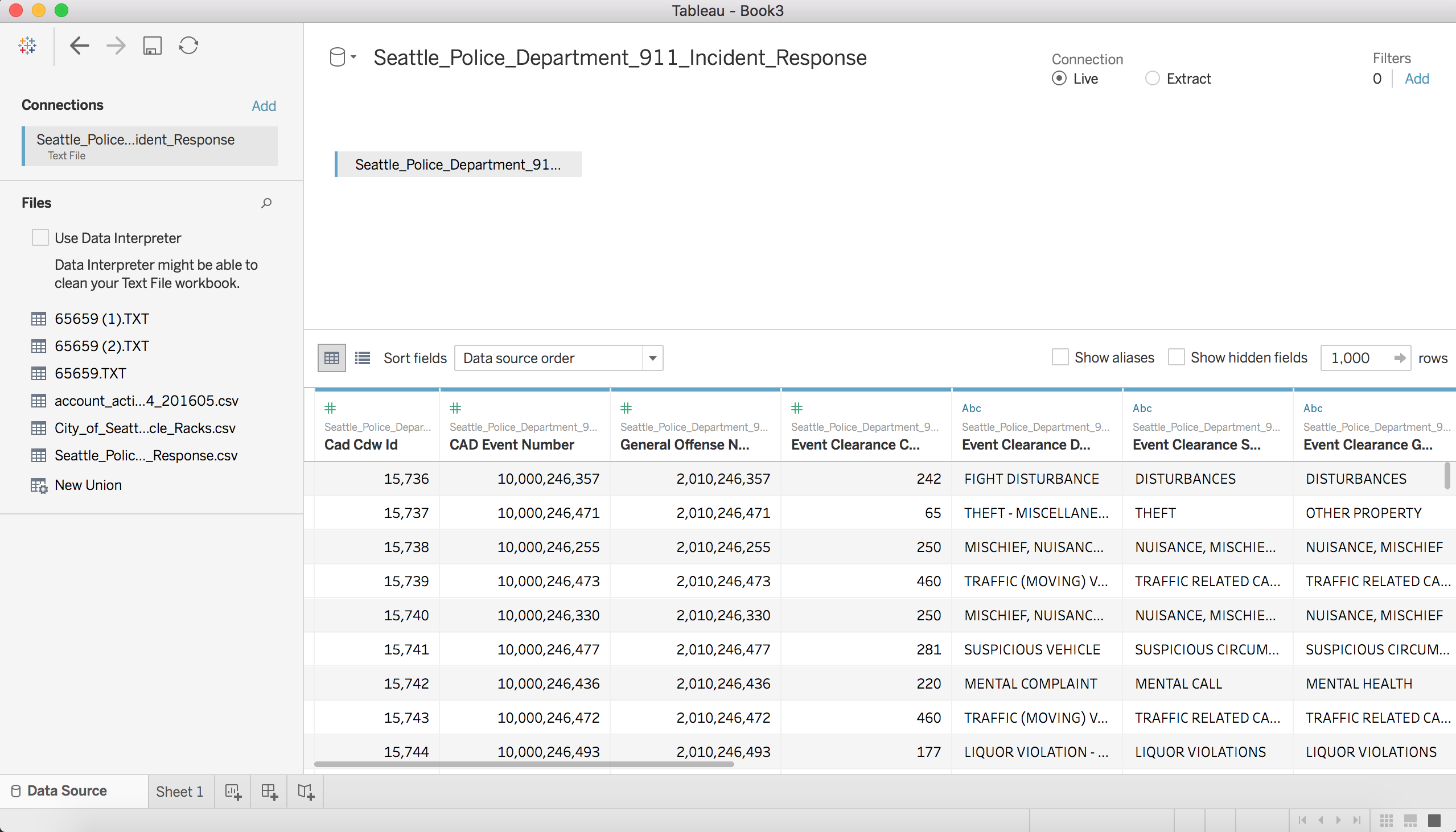
Task: Switch to the Sheet 1 tab
Action: [x=179, y=792]
